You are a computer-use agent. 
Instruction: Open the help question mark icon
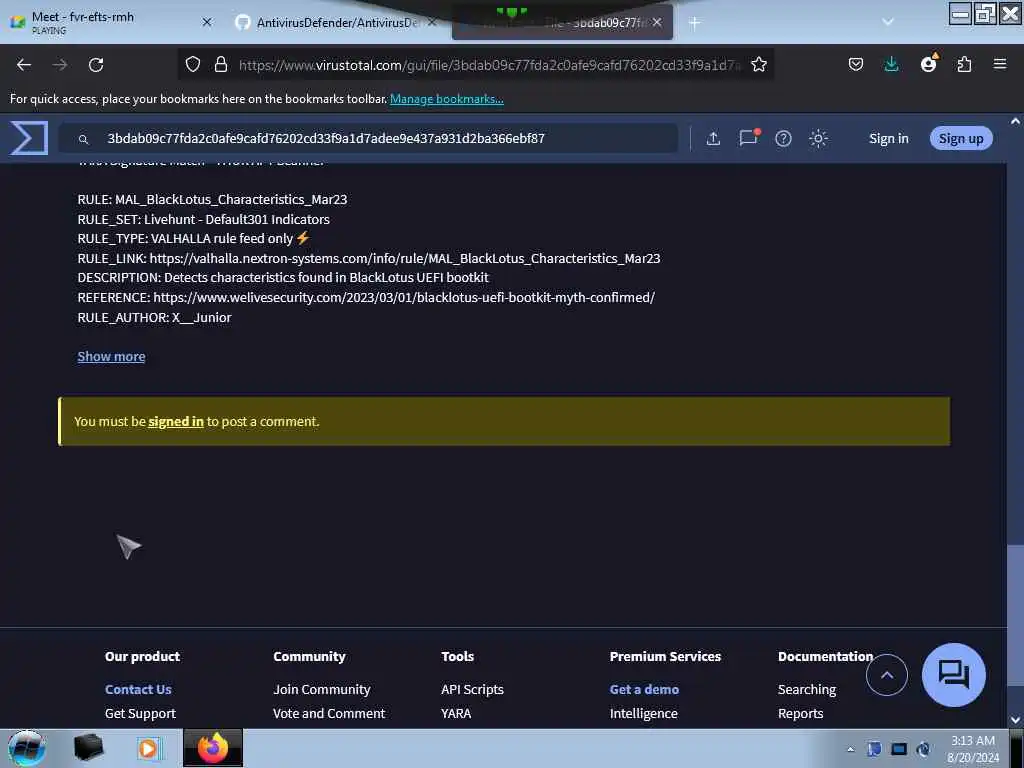tap(783, 138)
